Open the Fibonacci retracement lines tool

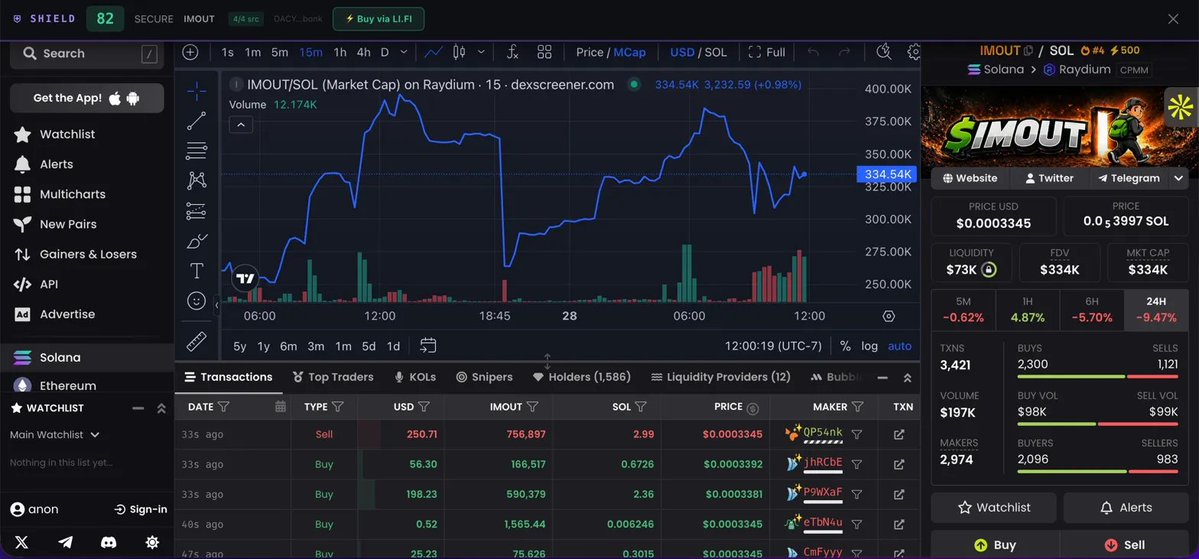tap(197, 151)
